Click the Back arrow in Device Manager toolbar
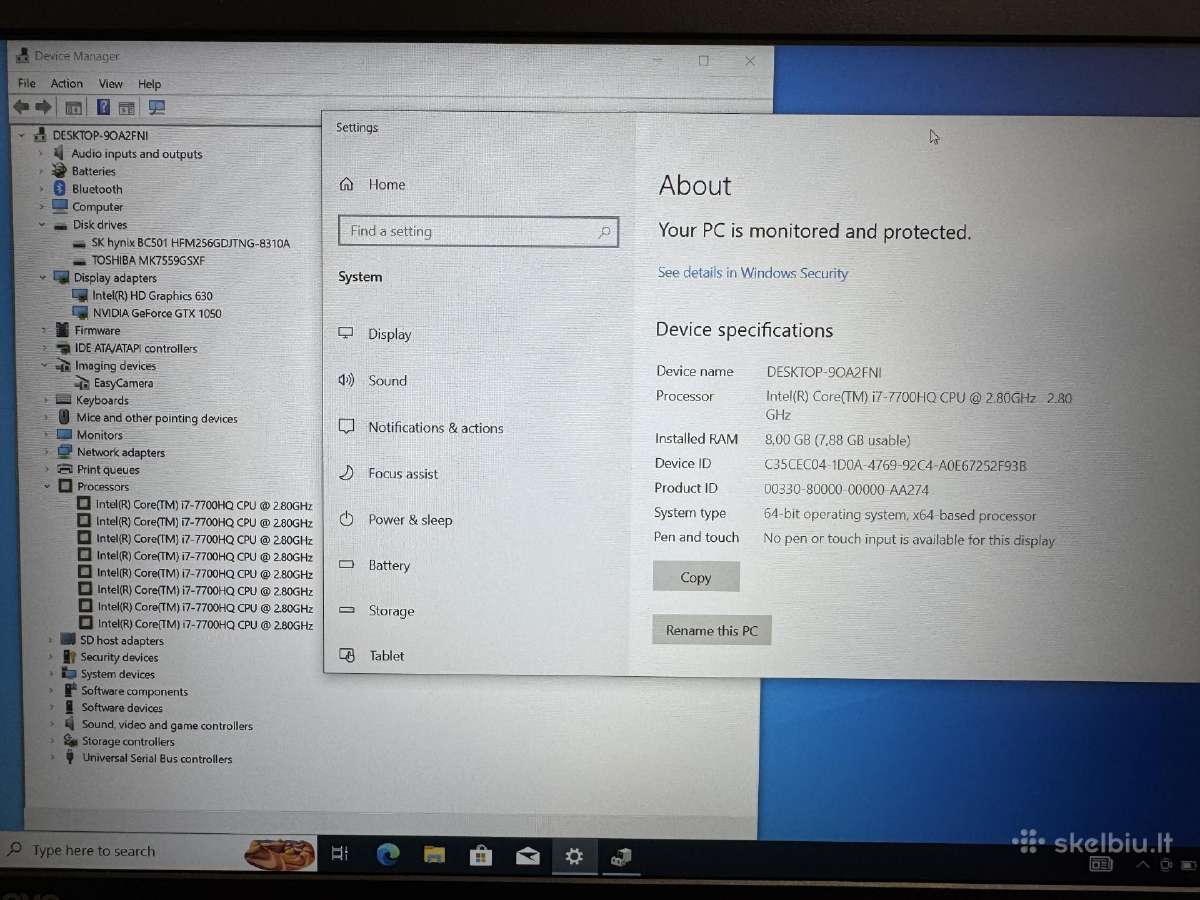 point(21,107)
